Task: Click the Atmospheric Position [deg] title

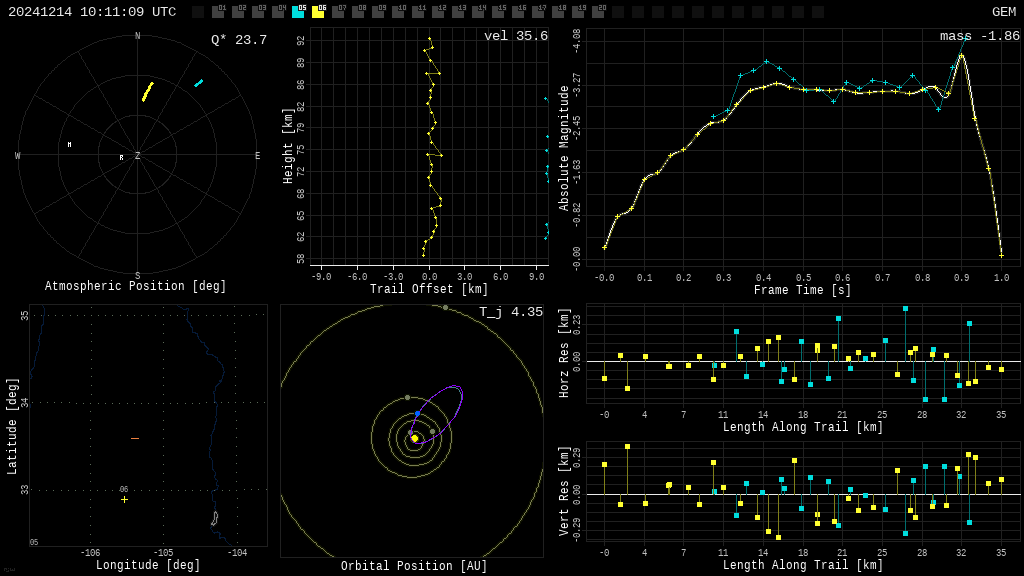Action: click(x=136, y=287)
